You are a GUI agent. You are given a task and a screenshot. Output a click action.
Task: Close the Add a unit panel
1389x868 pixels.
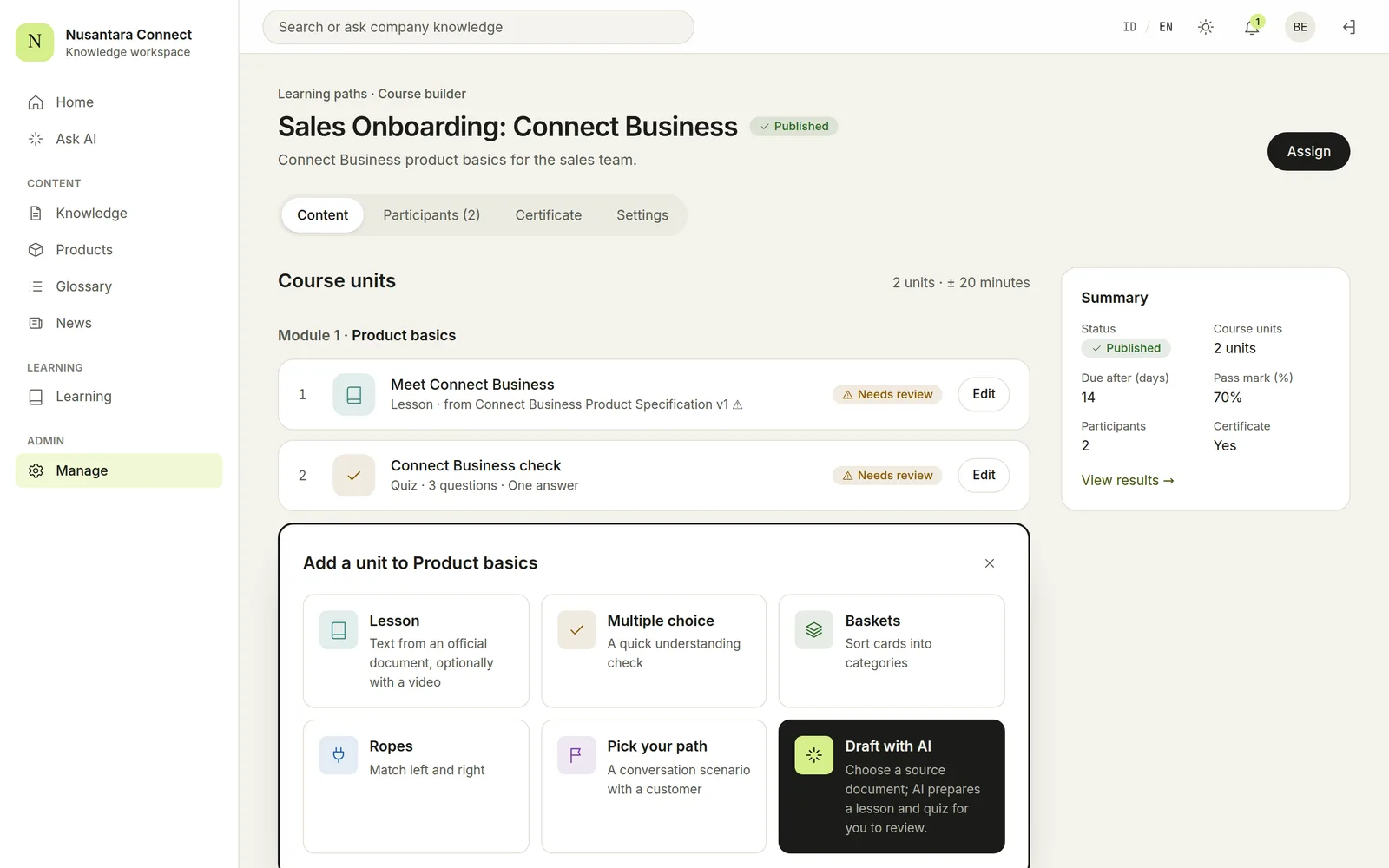point(990,563)
